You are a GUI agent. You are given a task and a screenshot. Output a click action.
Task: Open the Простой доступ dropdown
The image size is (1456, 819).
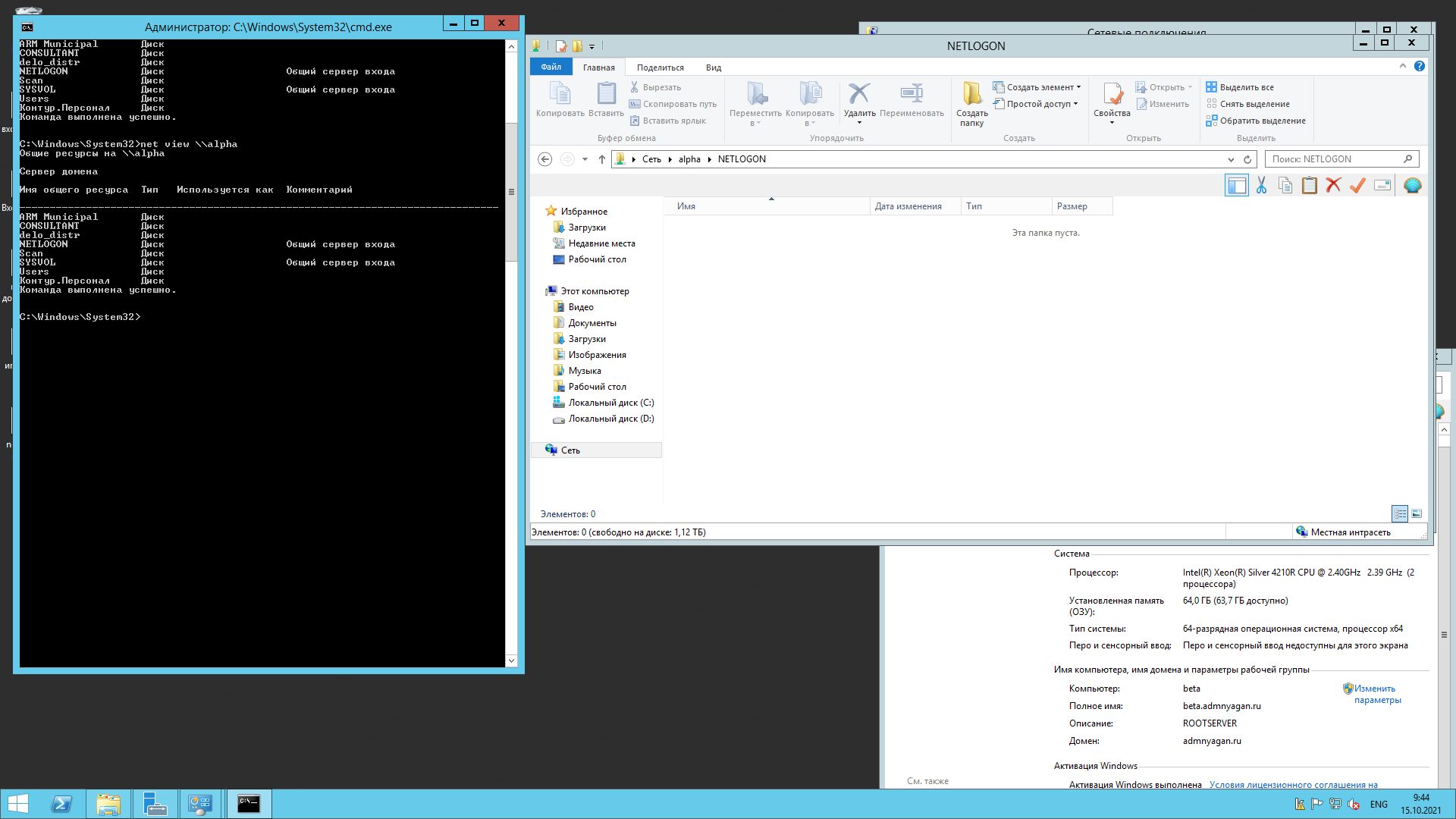[x=1075, y=104]
